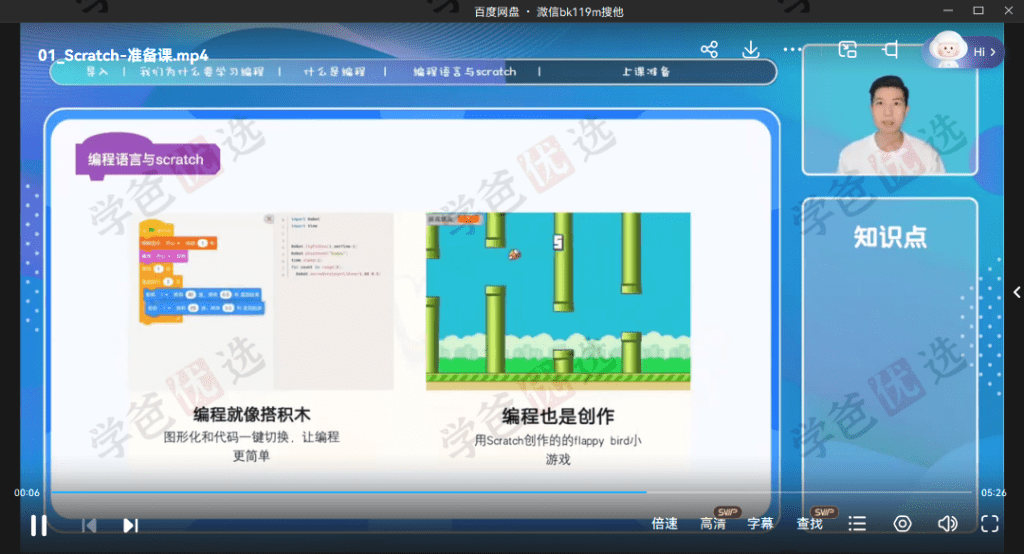Open the player settings circle icon
Viewport: 1024px width, 554px height.
pyautogui.click(x=903, y=524)
